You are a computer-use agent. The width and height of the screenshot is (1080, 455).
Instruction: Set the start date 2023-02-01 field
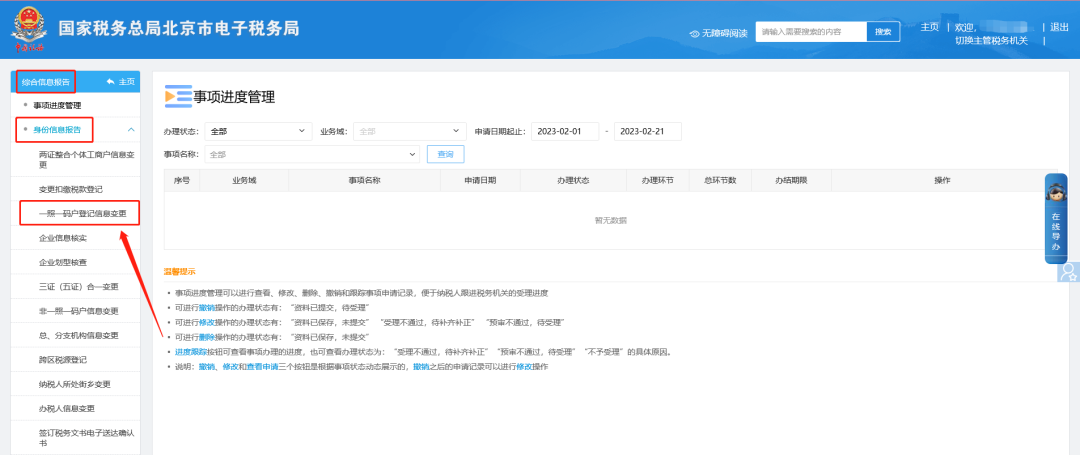565,131
